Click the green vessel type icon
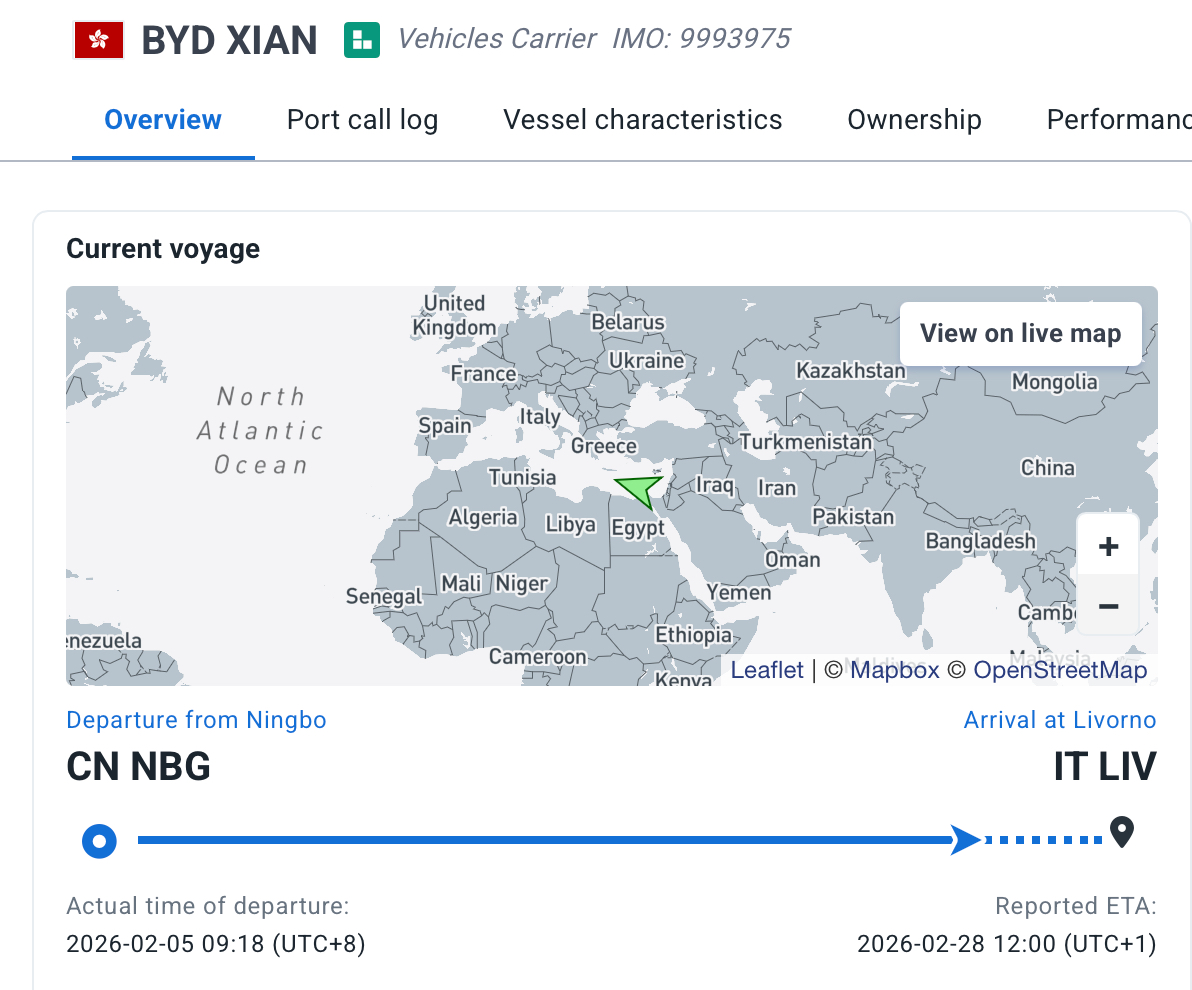Screen dimensions: 1192x990 362,40
